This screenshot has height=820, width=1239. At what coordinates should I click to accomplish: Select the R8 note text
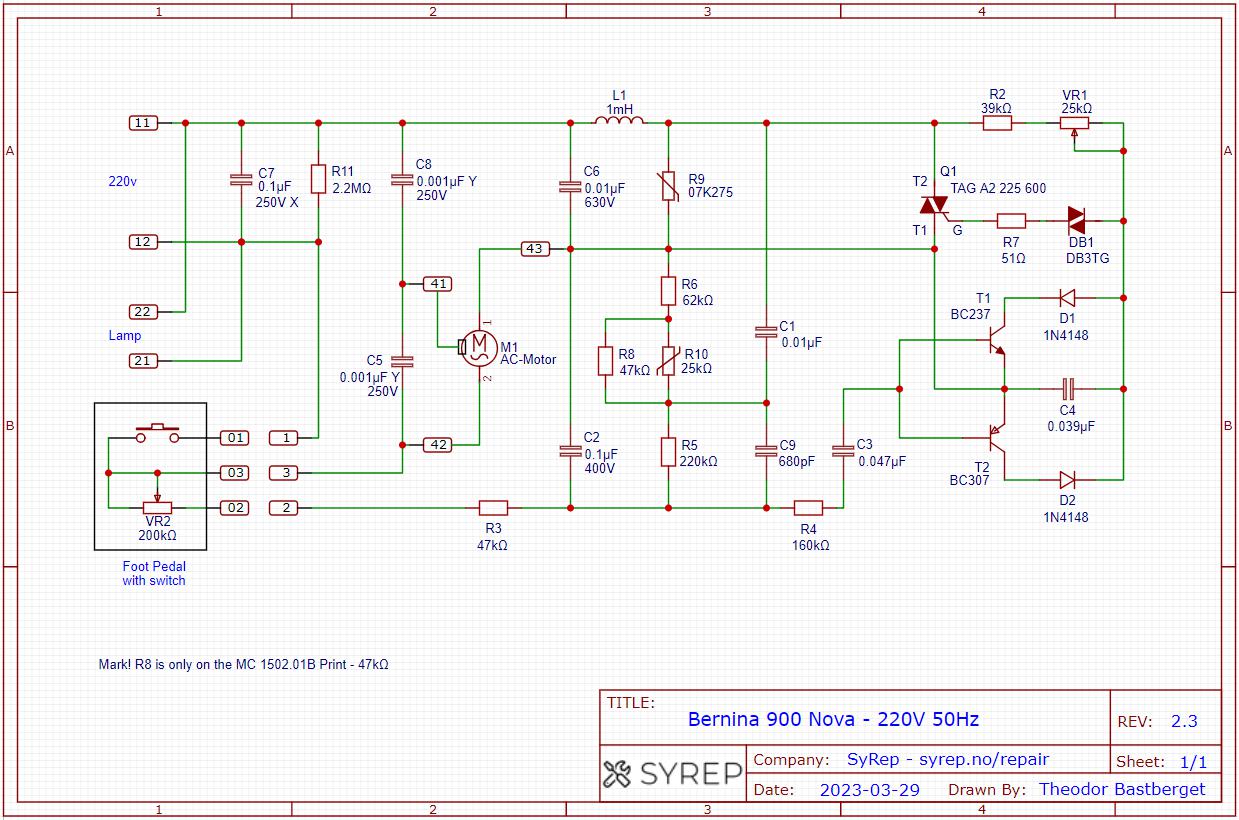click(243, 664)
